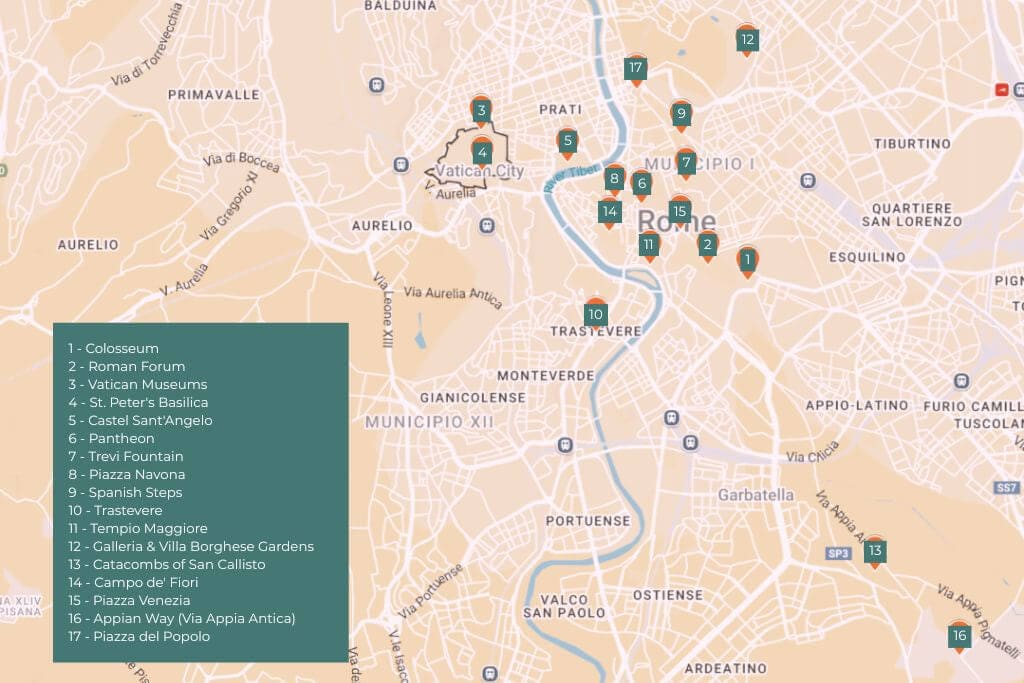This screenshot has width=1024, height=683.
Task: Click the 'MONTEVERDE' district label
Action: click(x=546, y=376)
